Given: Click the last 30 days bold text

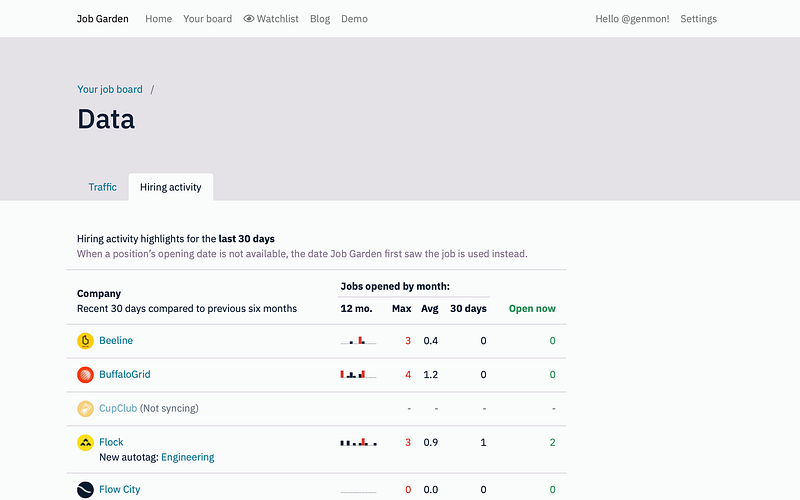Looking at the screenshot, I should tap(246, 239).
